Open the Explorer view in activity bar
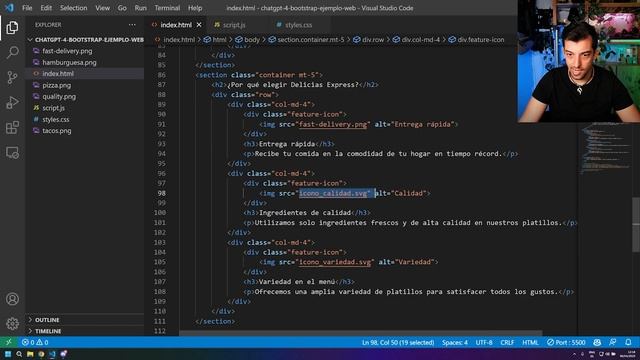The height and width of the screenshot is (360, 640). [x=12, y=28]
